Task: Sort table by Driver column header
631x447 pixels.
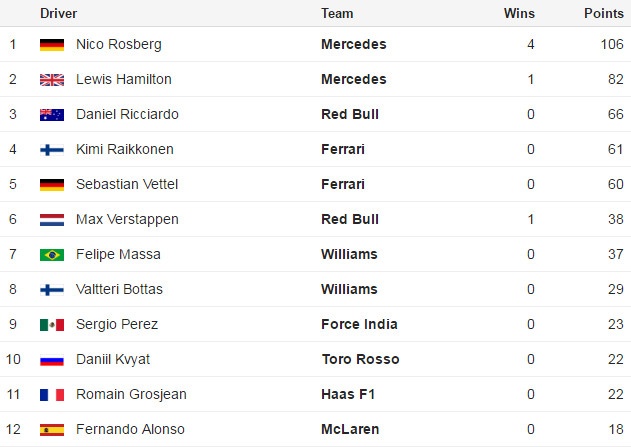Action: tap(58, 14)
